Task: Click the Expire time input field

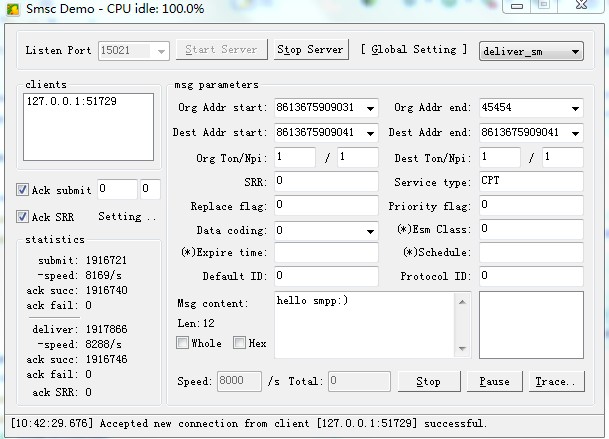Action: [326, 253]
